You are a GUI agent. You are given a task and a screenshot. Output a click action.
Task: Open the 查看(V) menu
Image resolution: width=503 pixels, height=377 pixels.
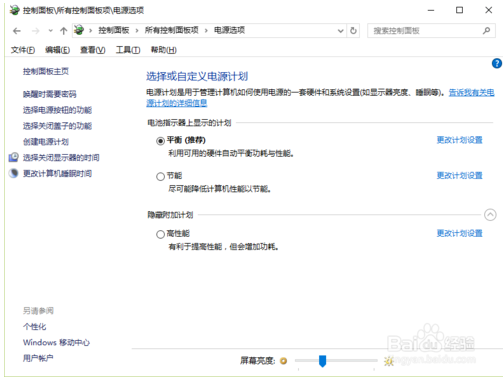point(93,50)
